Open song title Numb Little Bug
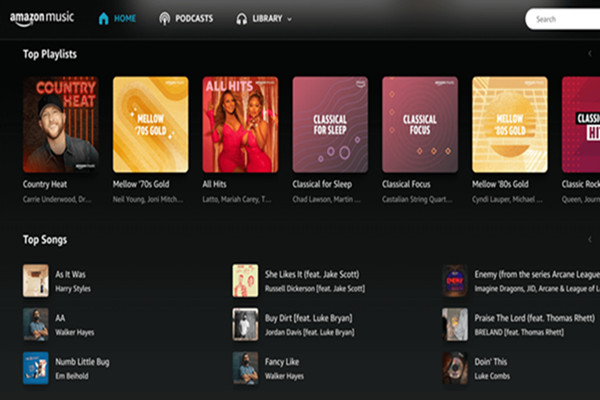This screenshot has width=600, height=400. tap(82, 362)
